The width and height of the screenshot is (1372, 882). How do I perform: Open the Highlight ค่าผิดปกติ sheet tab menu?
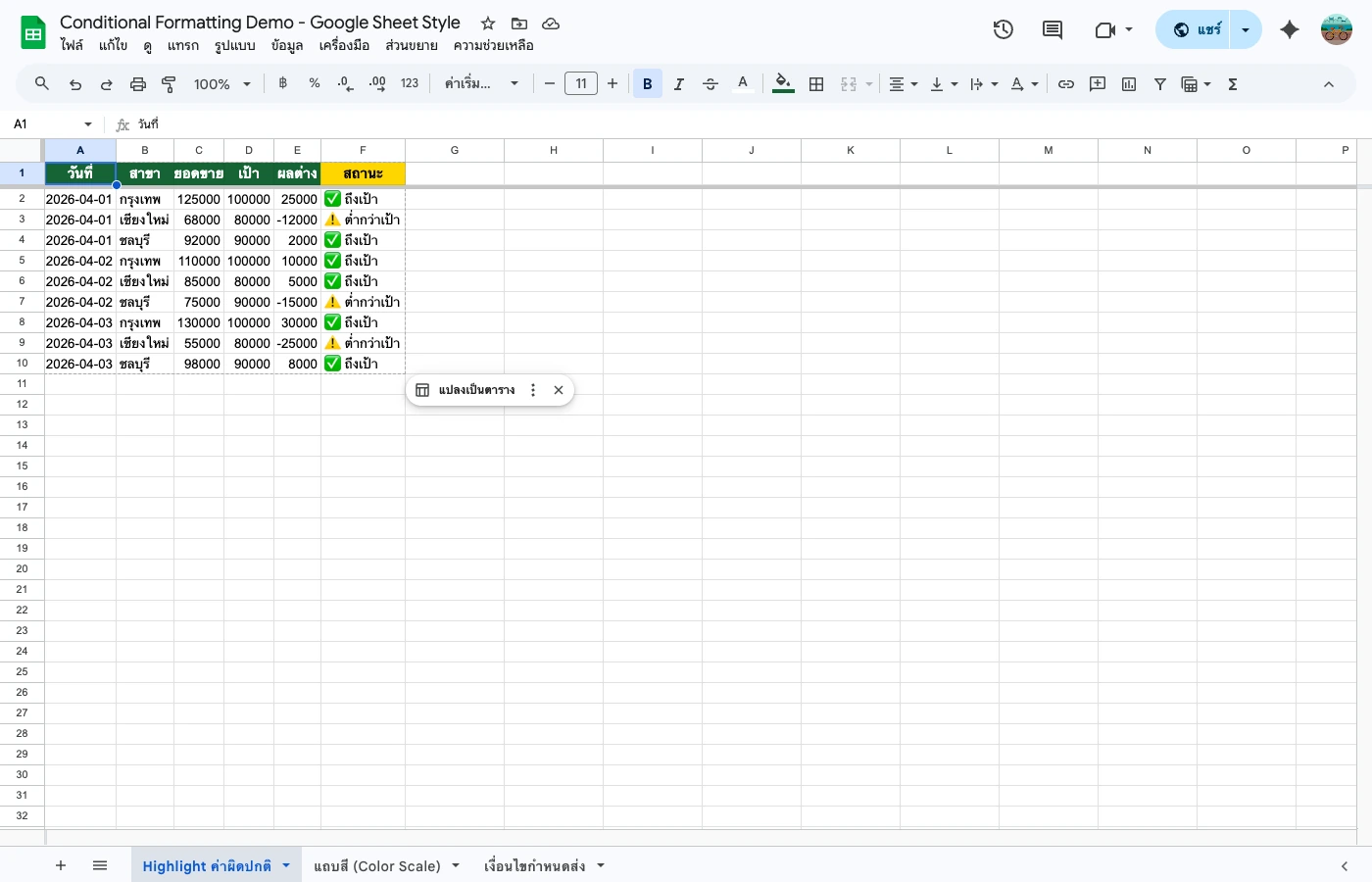pyautogui.click(x=286, y=865)
